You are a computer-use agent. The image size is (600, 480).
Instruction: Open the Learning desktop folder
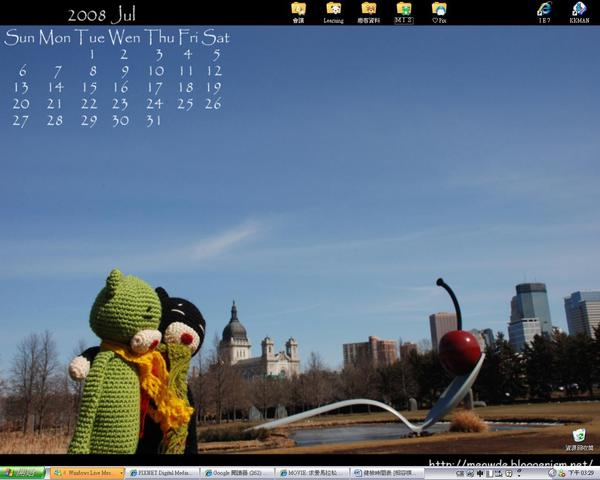tap(334, 13)
